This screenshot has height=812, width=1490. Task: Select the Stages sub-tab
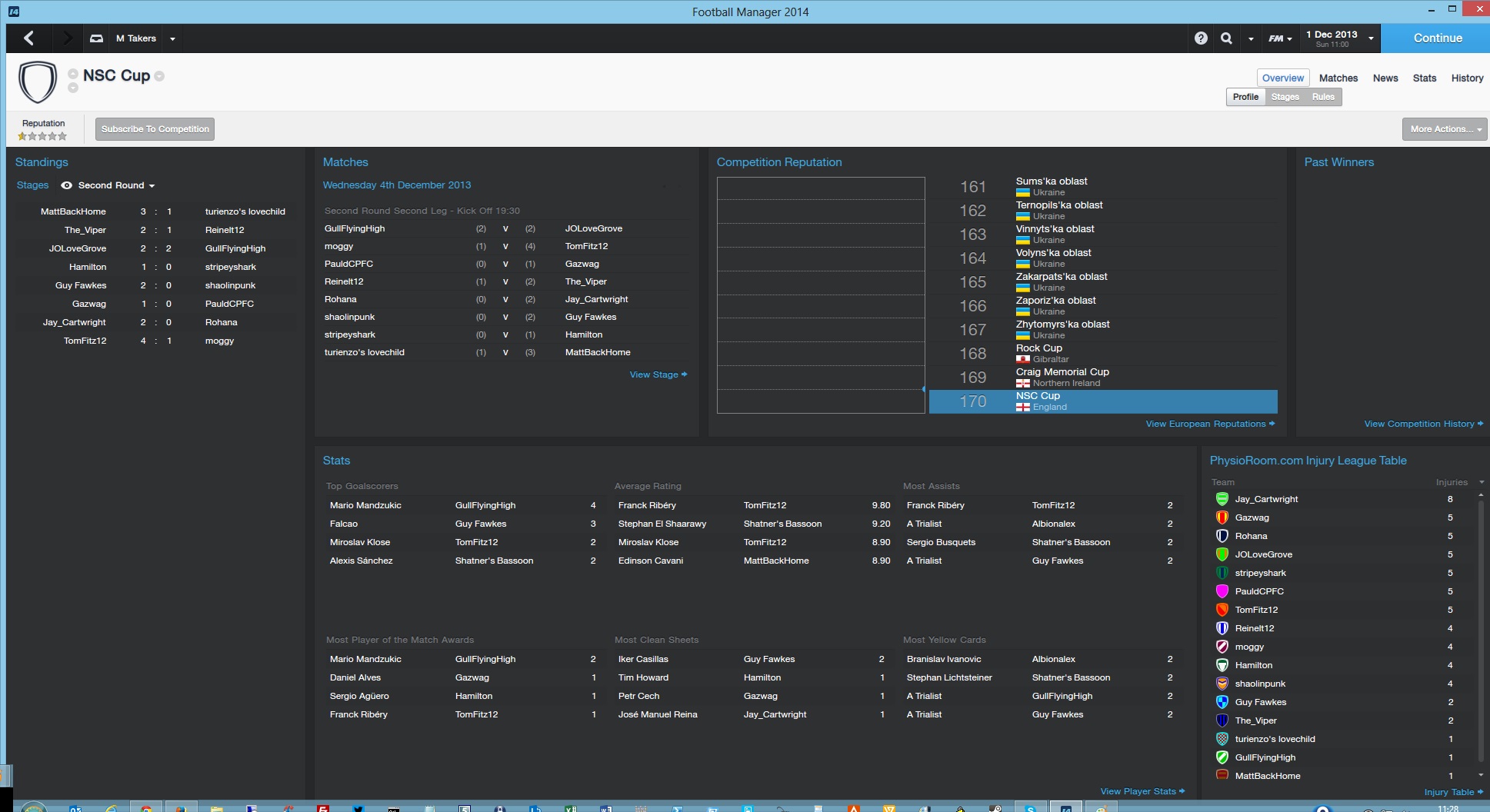tap(1285, 97)
